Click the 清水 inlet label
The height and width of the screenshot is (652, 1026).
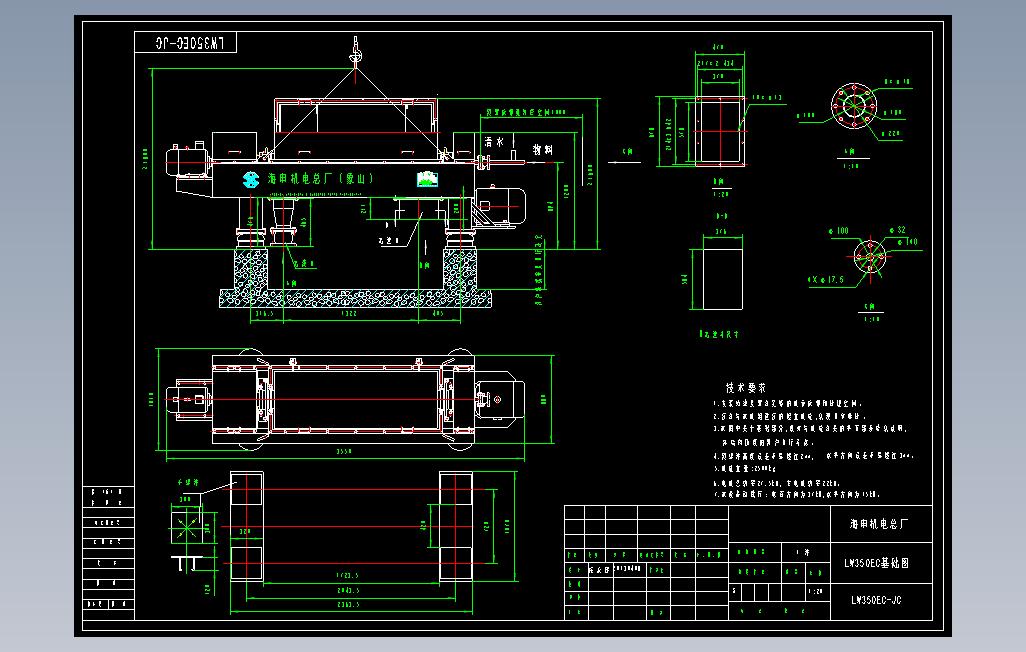tap(495, 142)
